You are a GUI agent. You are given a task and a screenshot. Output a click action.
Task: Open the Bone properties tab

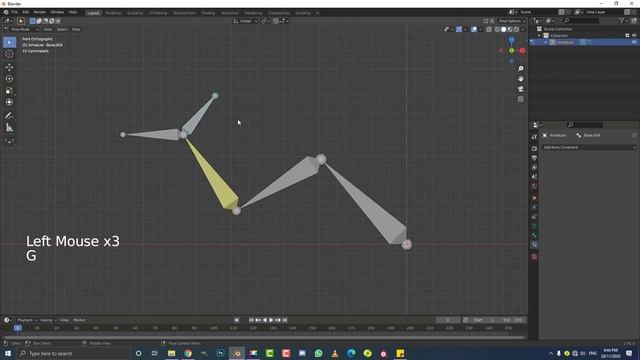(x=534, y=236)
